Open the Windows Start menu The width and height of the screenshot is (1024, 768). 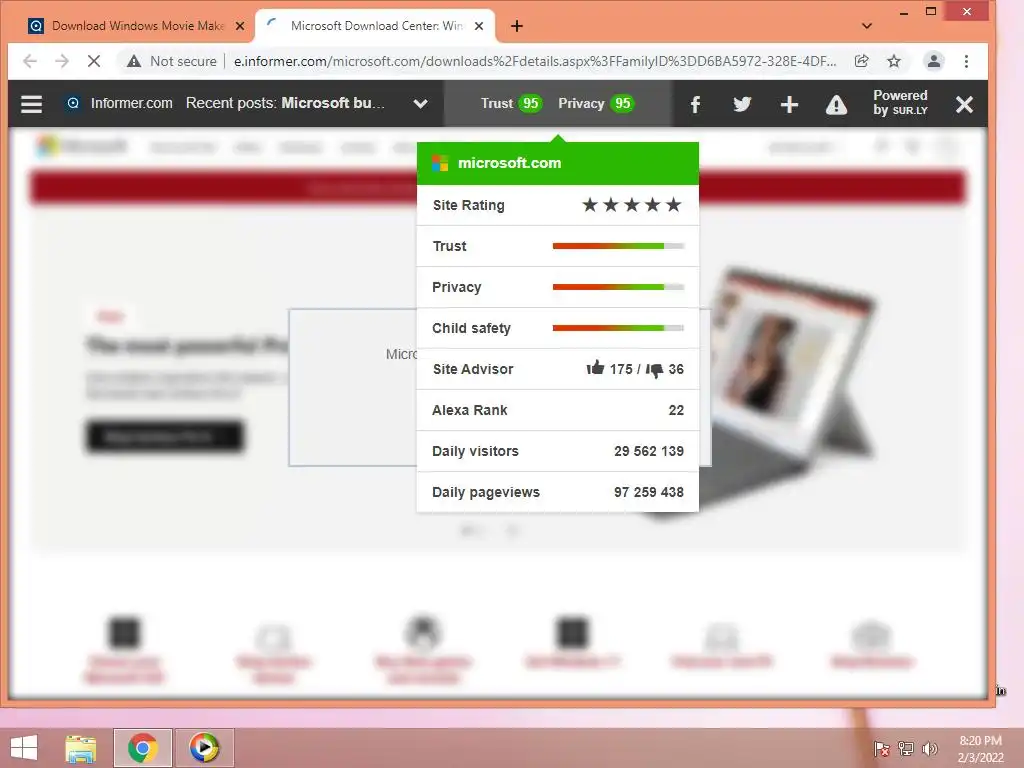click(x=24, y=748)
